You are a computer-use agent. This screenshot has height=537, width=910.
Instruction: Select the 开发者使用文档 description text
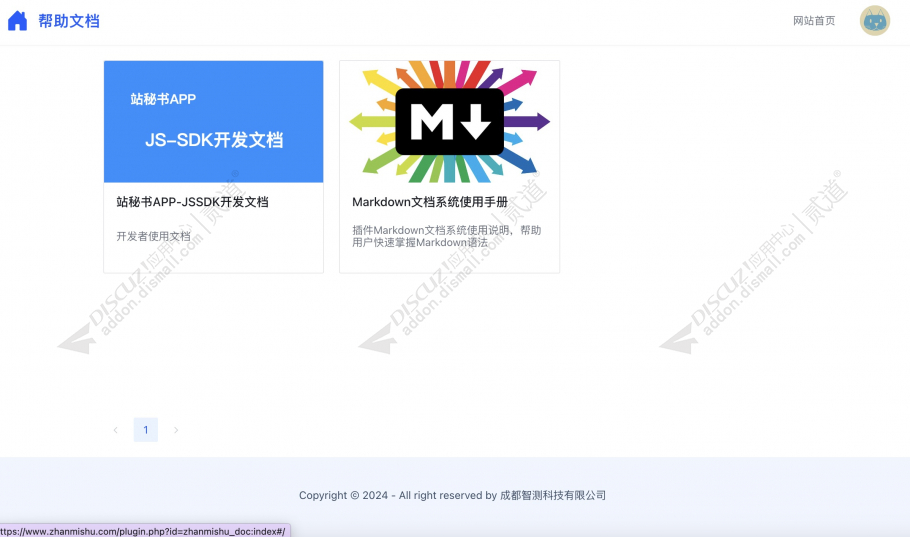pyautogui.click(x=153, y=236)
